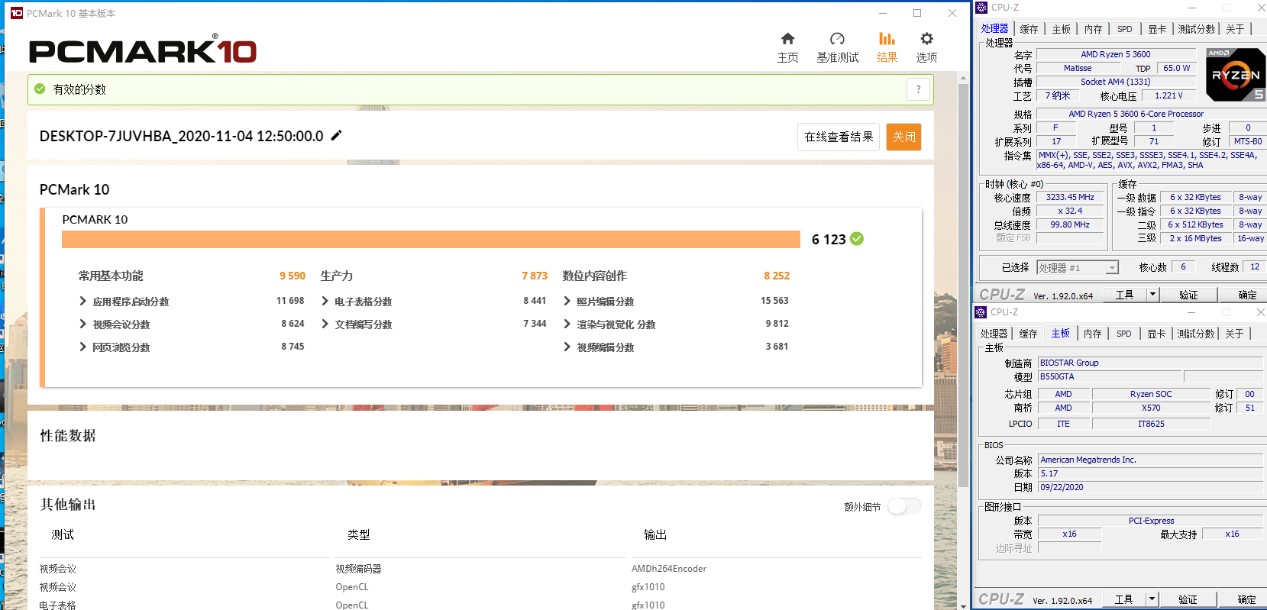This screenshot has width=1267, height=610.
Task: Click 验证 button in upper CPU-Z window
Action: (x=1189, y=295)
